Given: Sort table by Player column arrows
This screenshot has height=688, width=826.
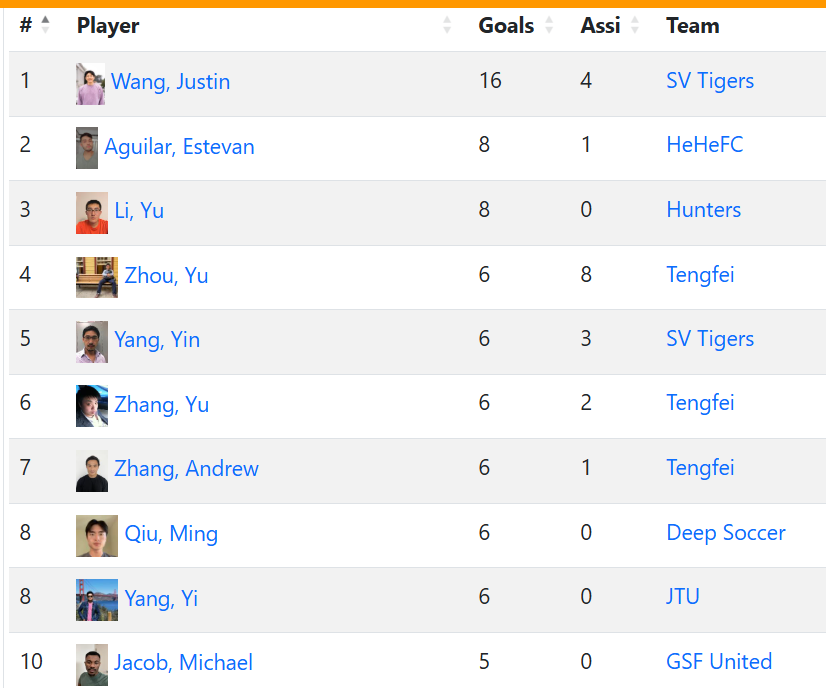Looking at the screenshot, I should click(447, 24).
